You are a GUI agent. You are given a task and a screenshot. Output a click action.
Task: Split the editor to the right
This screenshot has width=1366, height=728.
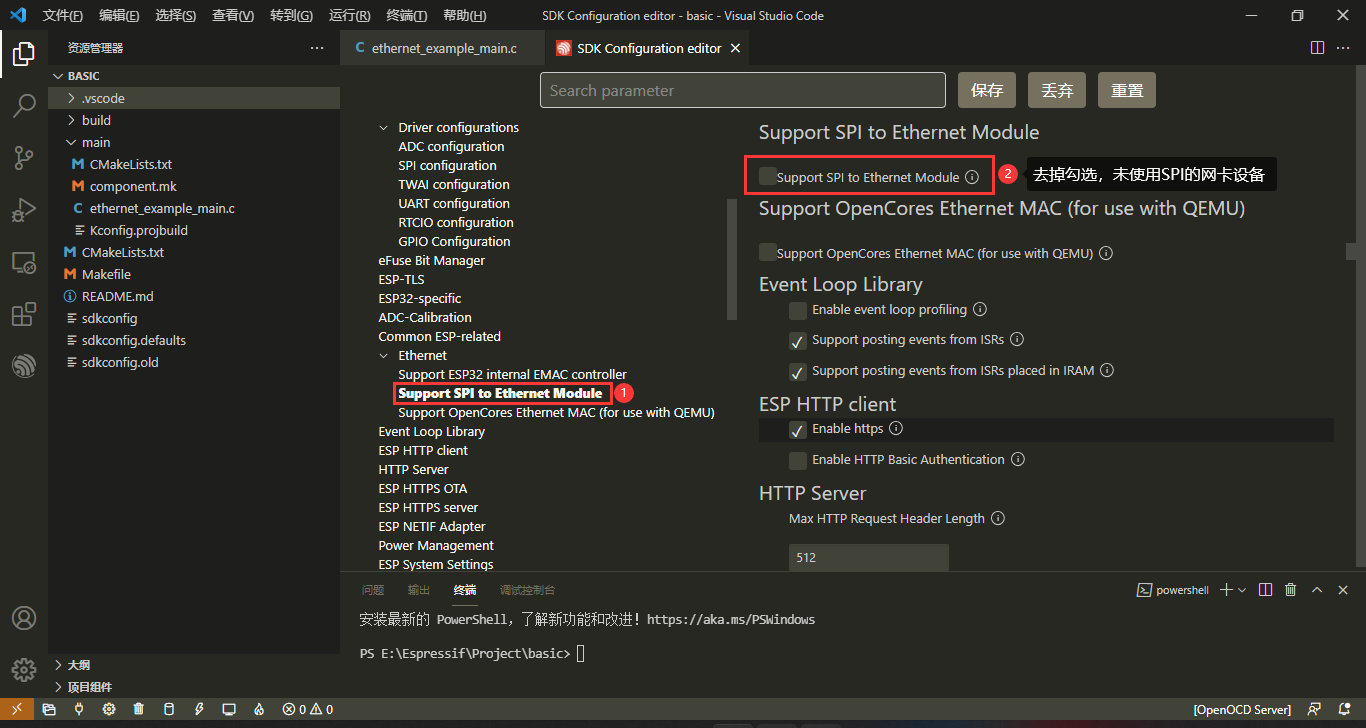coord(1317,47)
